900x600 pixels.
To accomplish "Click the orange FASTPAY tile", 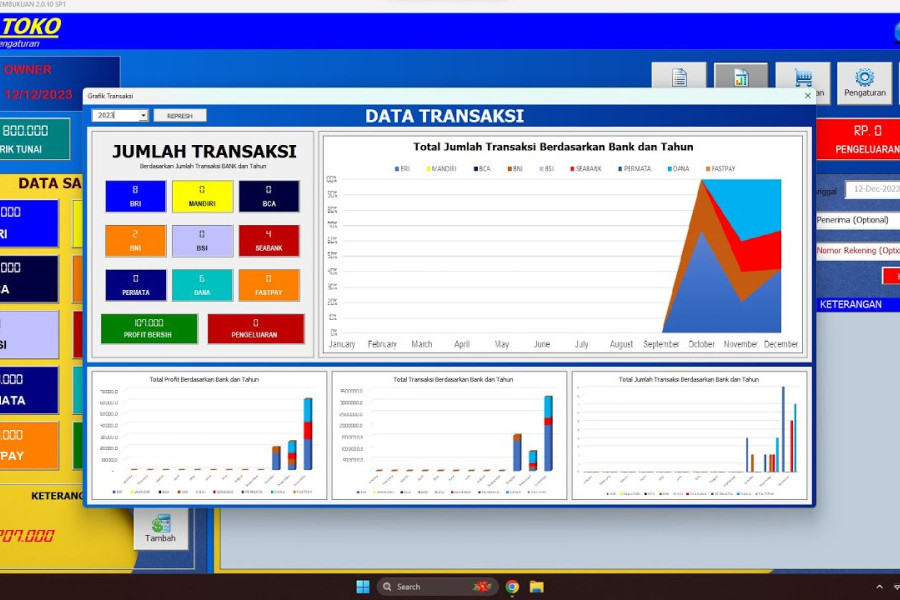I will pyautogui.click(x=269, y=285).
